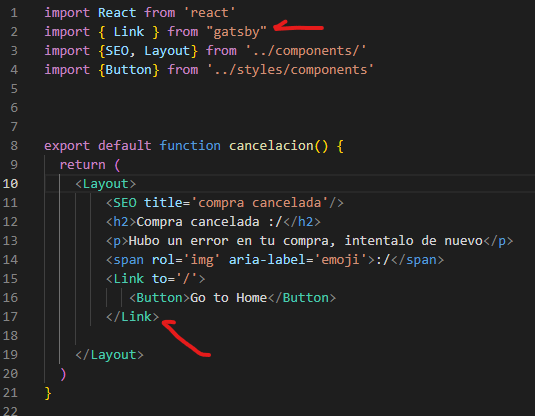Image resolution: width=535 pixels, height=416 pixels.
Task: Click the opening span tag name
Action: point(129,260)
